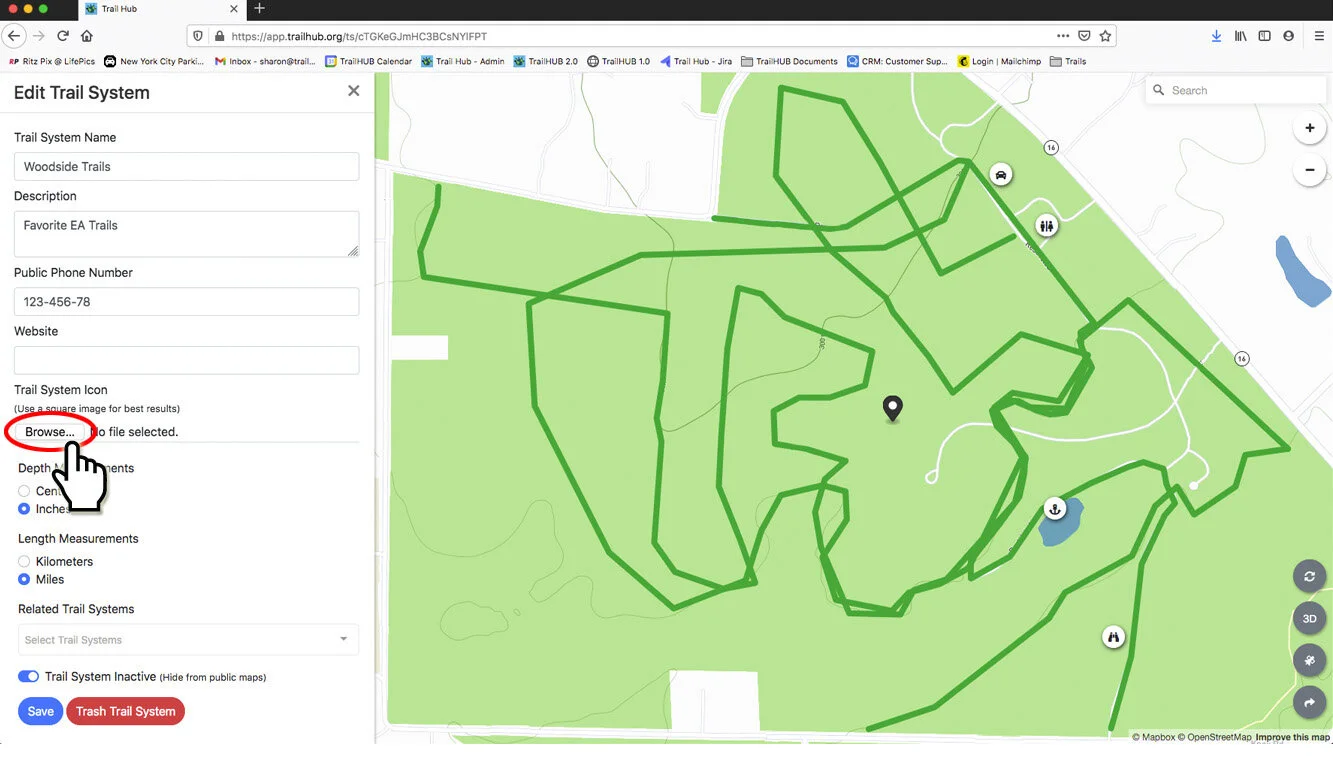This screenshot has width=1333, height=759.
Task: Close the Edit Trail System panel
Action: [353, 91]
